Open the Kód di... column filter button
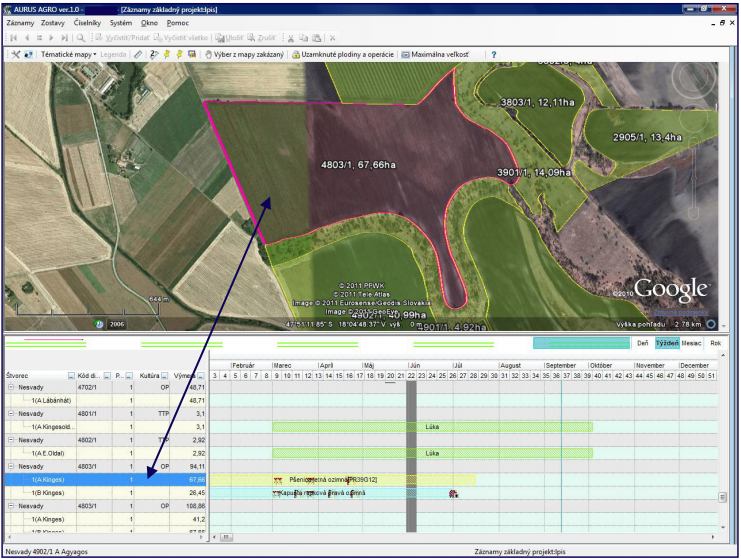The image size is (741, 559). pos(107,376)
